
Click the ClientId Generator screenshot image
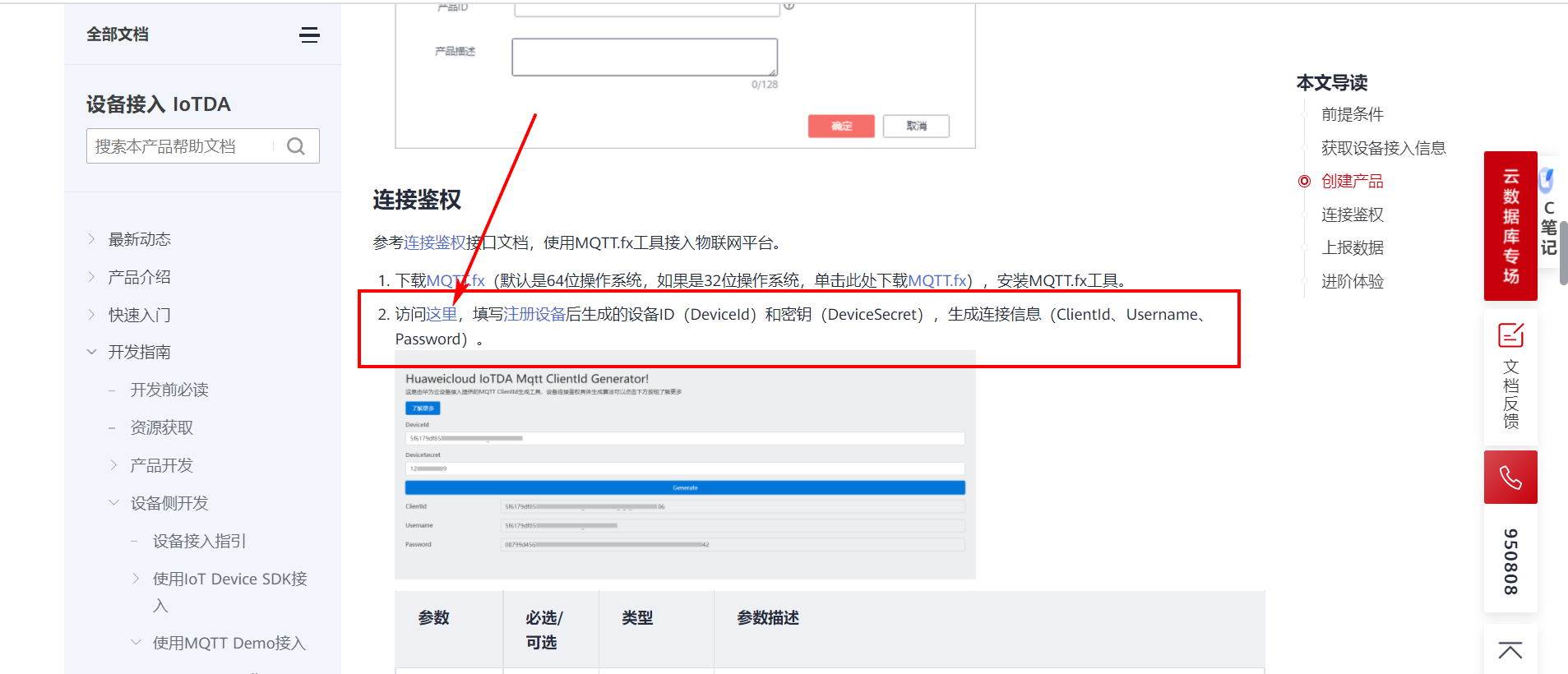point(685,465)
